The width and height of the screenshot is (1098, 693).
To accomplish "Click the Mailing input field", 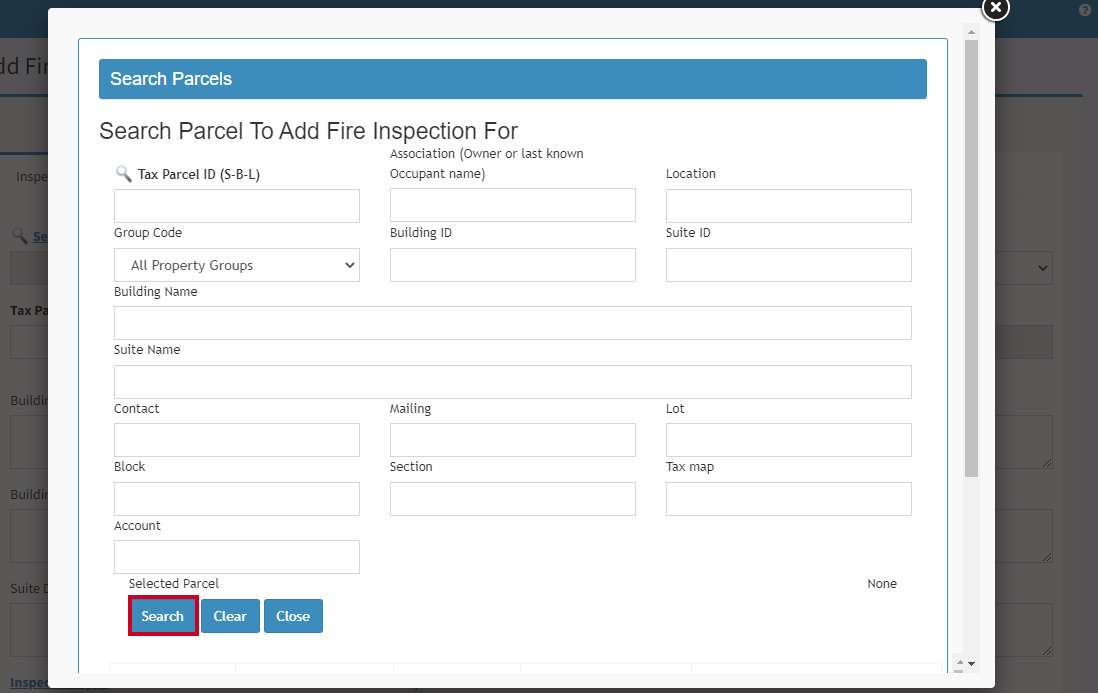I will click(513, 440).
